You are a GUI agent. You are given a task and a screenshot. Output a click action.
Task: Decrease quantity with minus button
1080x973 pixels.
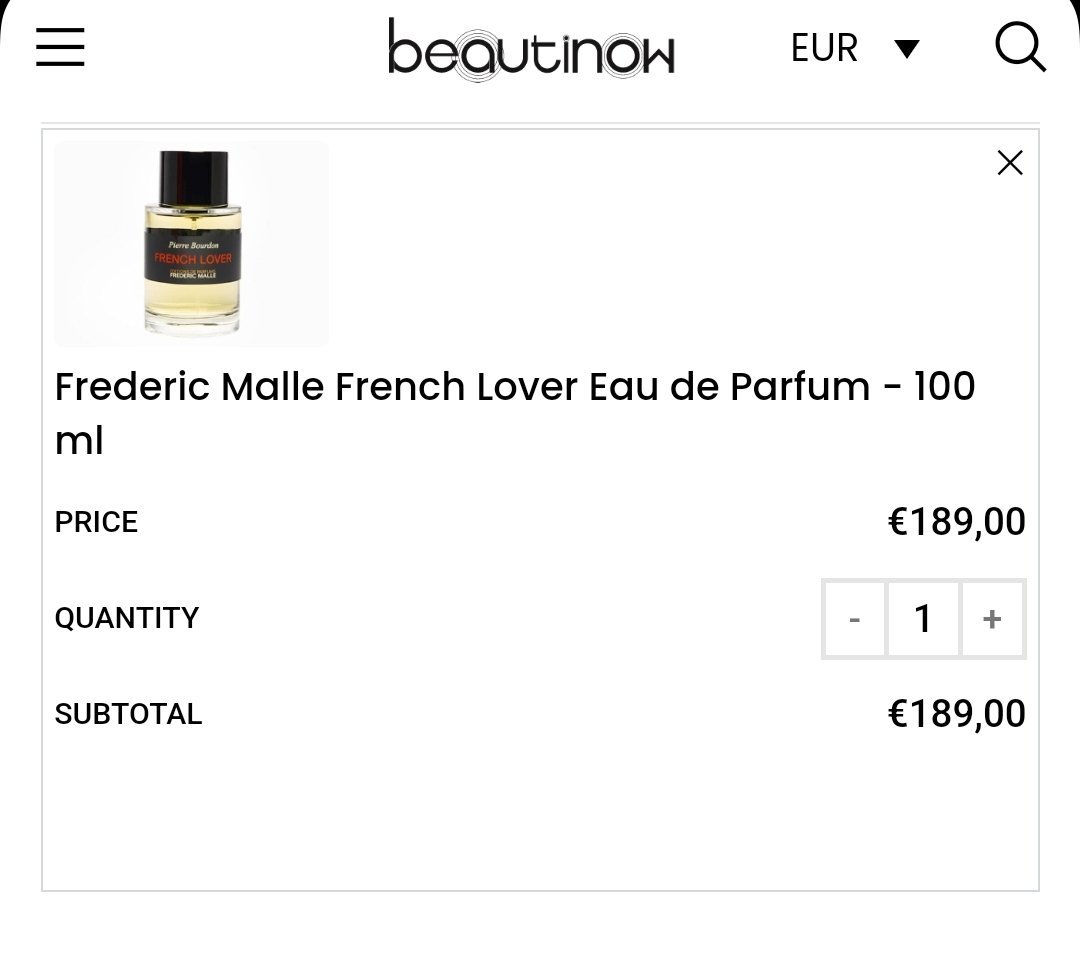[854, 619]
